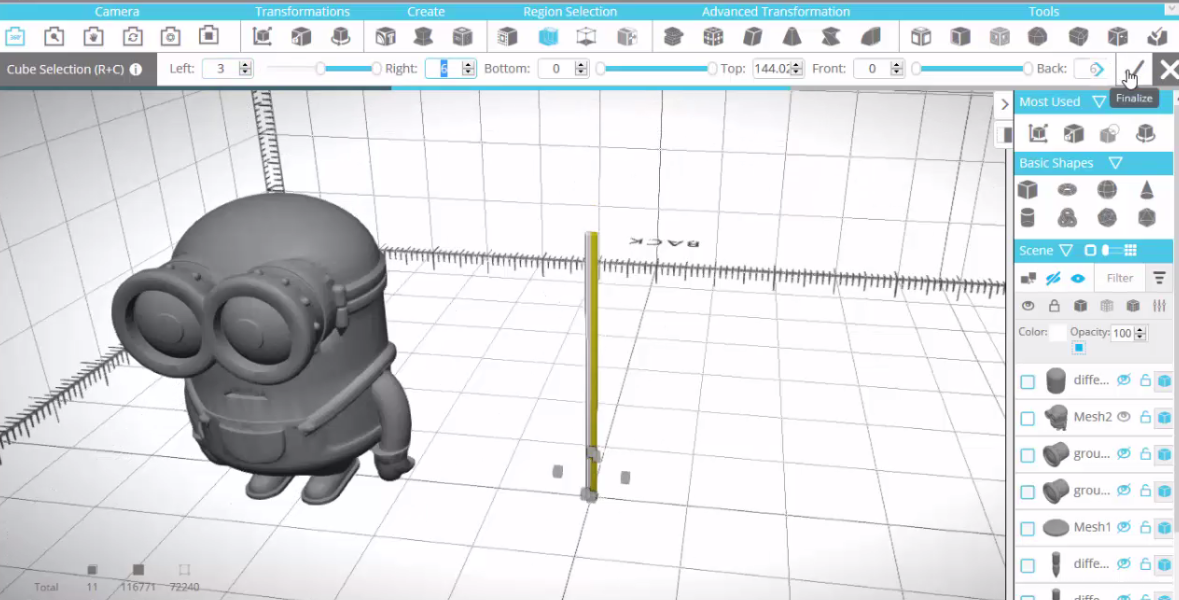
Task: Click the info icon beside Cube Selection
Action: click(136, 69)
